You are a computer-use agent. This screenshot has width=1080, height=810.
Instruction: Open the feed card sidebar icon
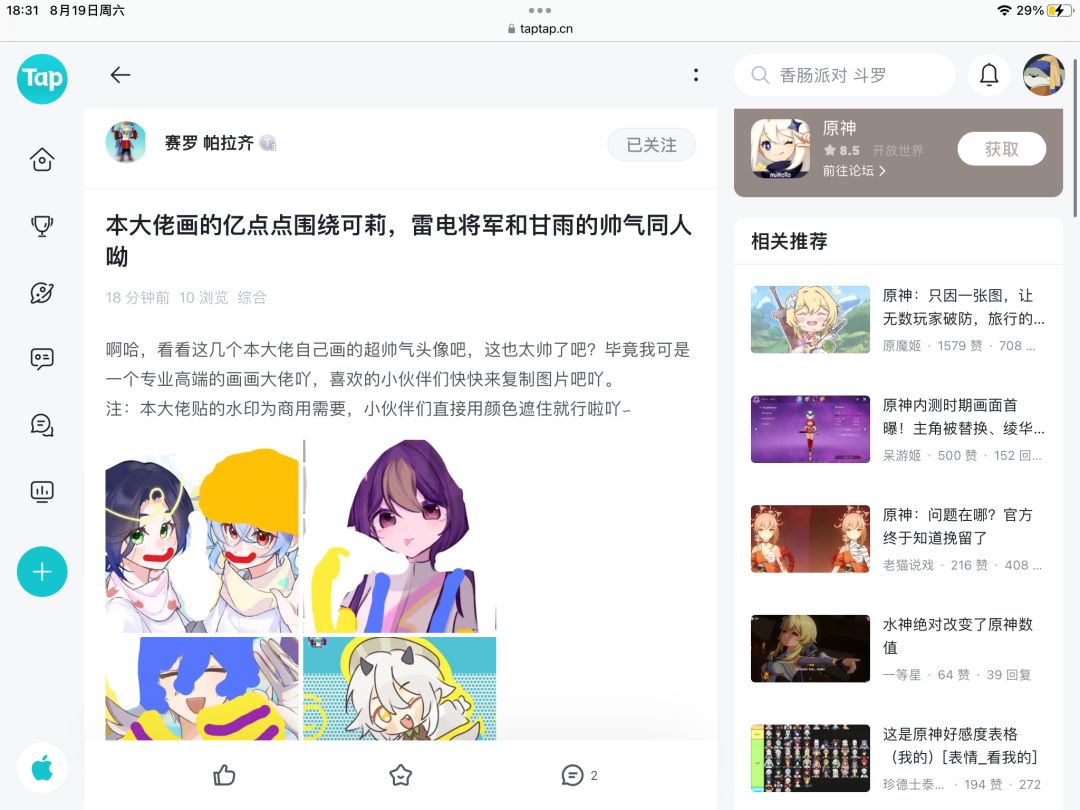click(x=42, y=358)
